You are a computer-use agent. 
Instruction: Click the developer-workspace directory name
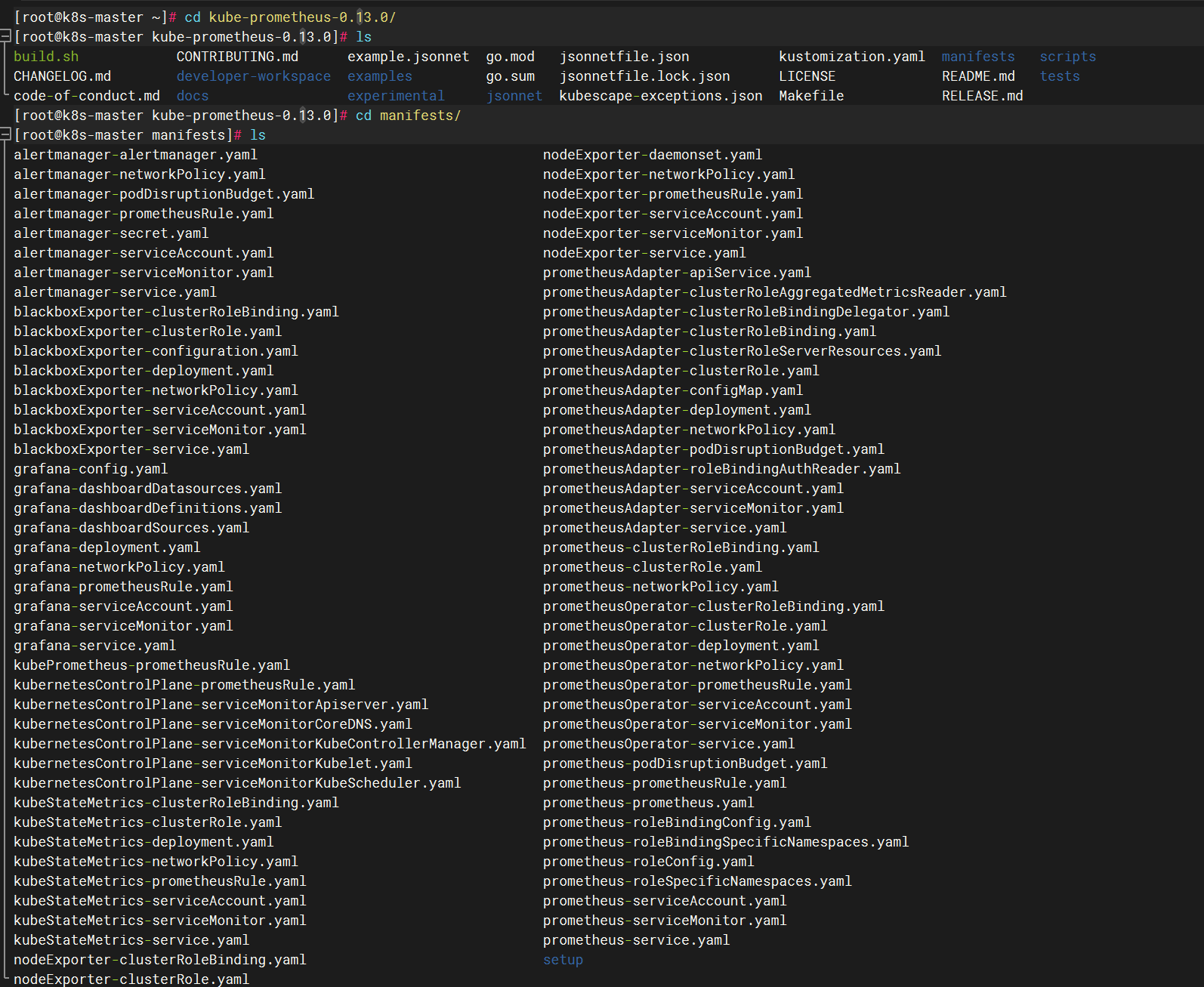(x=254, y=76)
